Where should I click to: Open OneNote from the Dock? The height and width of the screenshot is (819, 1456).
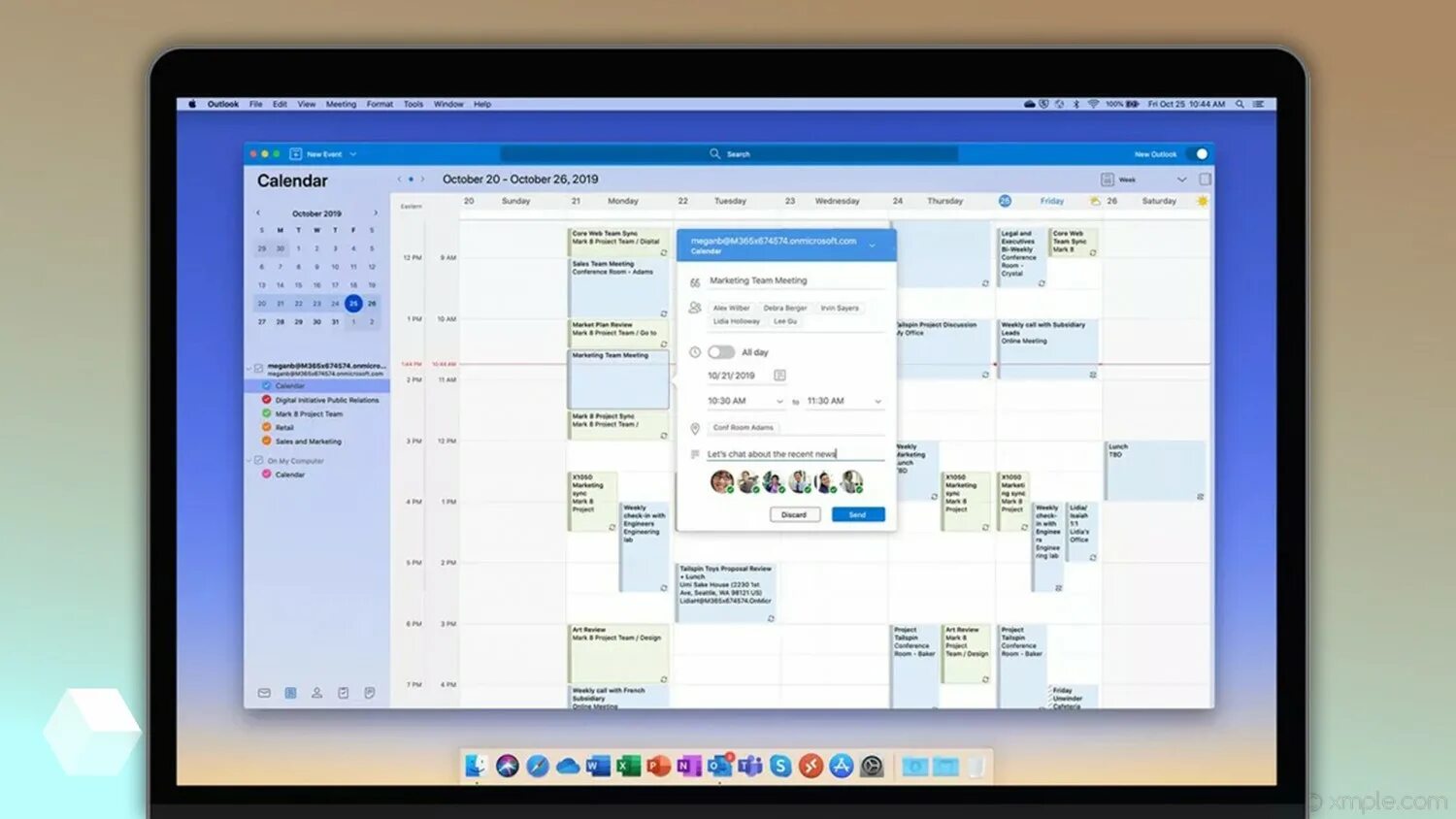click(x=689, y=767)
